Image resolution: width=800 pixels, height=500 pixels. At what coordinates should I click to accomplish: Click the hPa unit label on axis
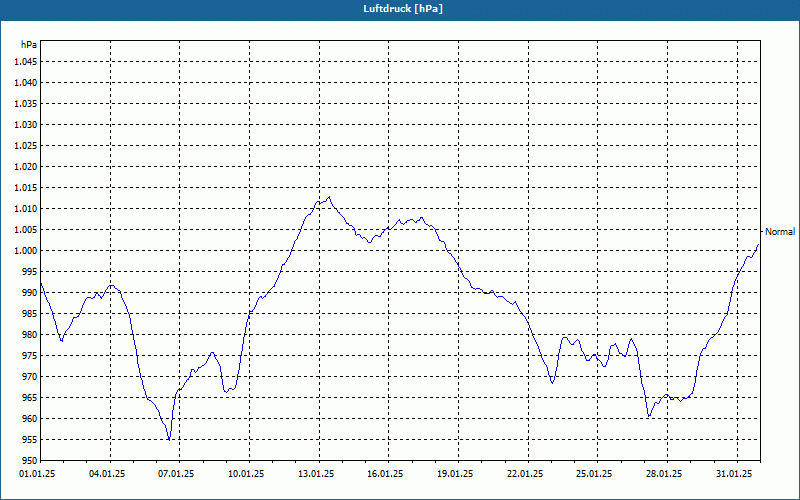tap(29, 45)
